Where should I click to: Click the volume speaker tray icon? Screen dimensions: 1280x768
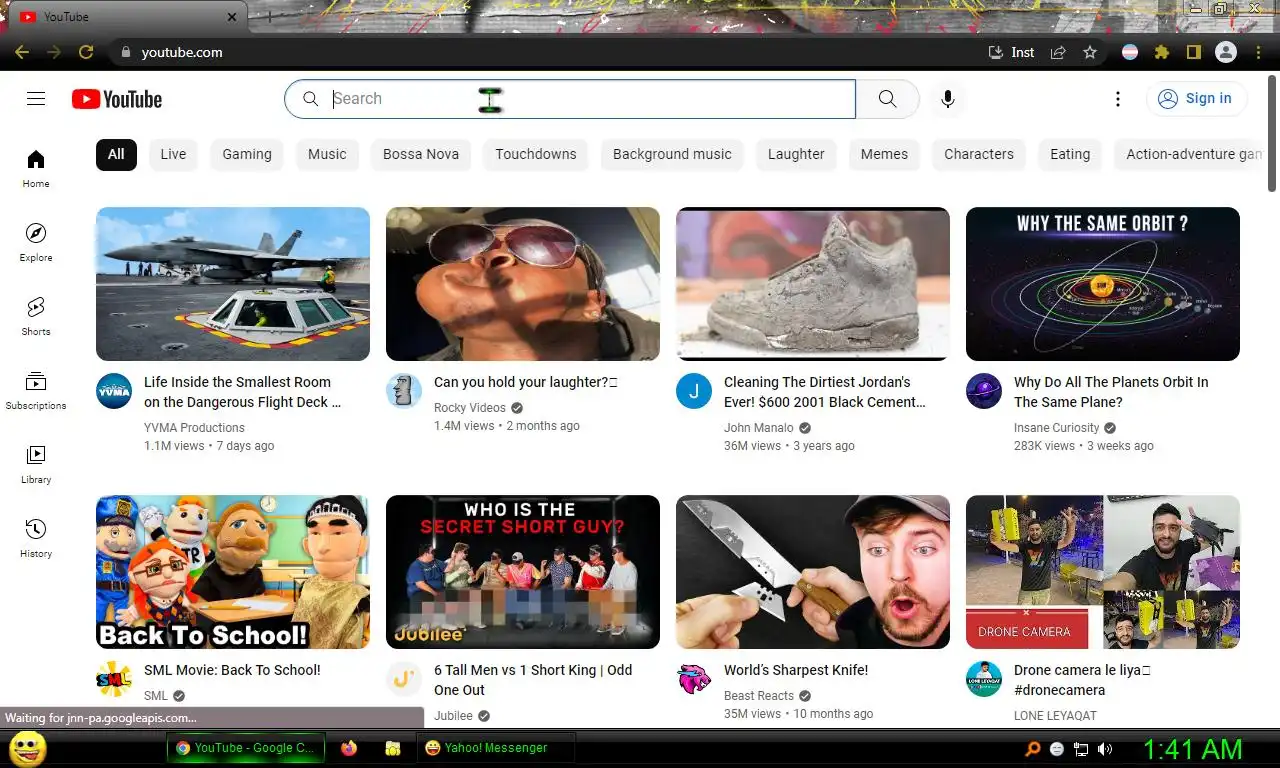pos(1105,749)
